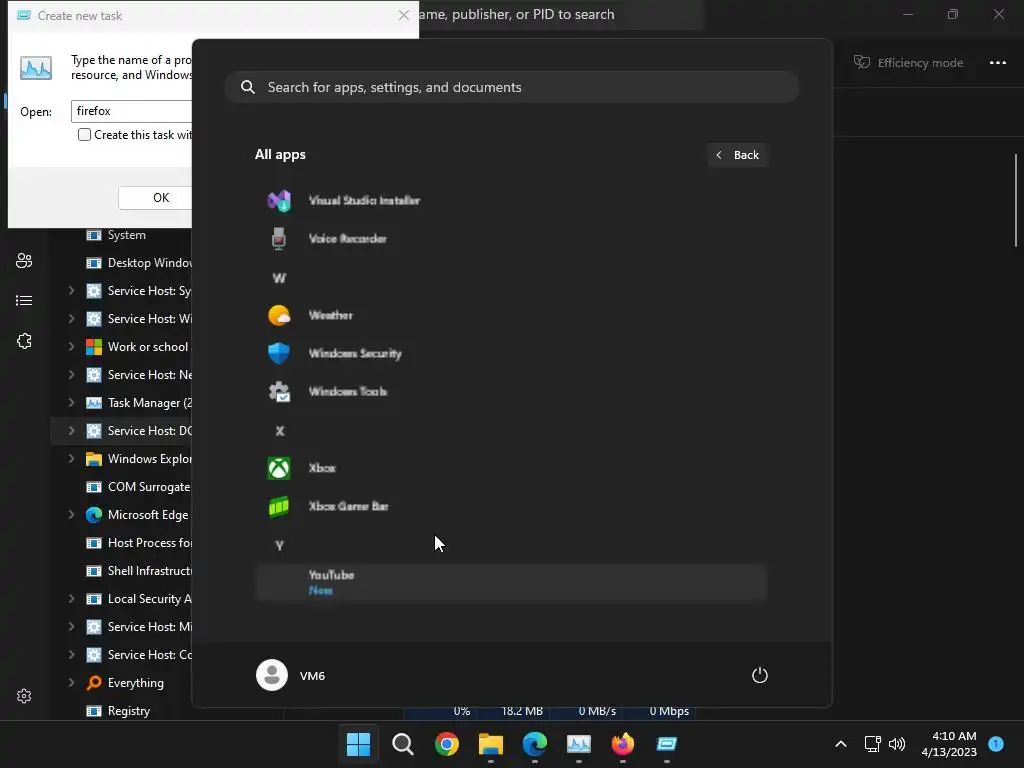1024x768 pixels.
Task: Expand the Task Manager process group
Action: (71, 403)
